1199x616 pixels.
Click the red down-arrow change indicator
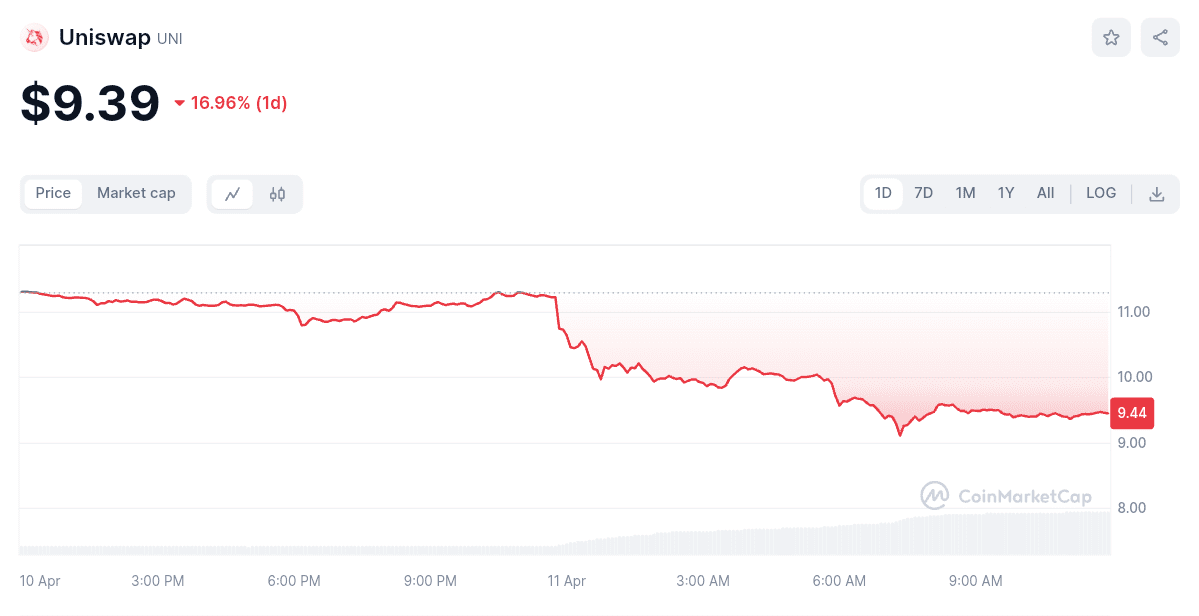pyautogui.click(x=180, y=103)
